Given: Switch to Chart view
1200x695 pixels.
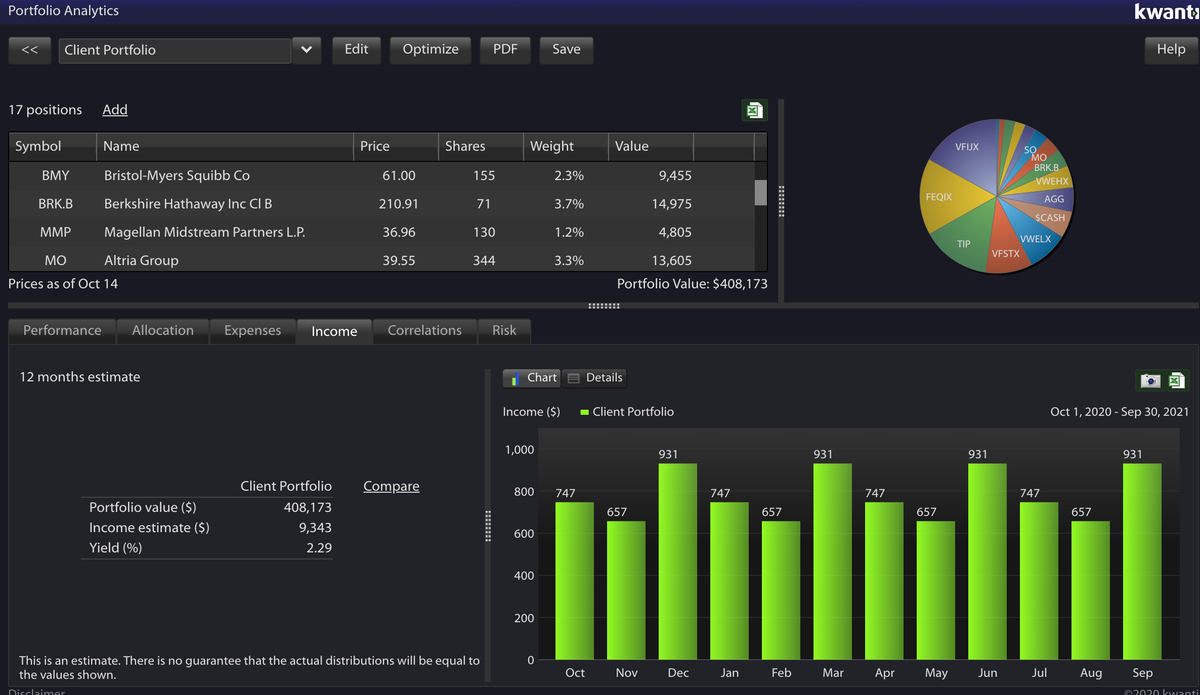Looking at the screenshot, I should pyautogui.click(x=532, y=378).
